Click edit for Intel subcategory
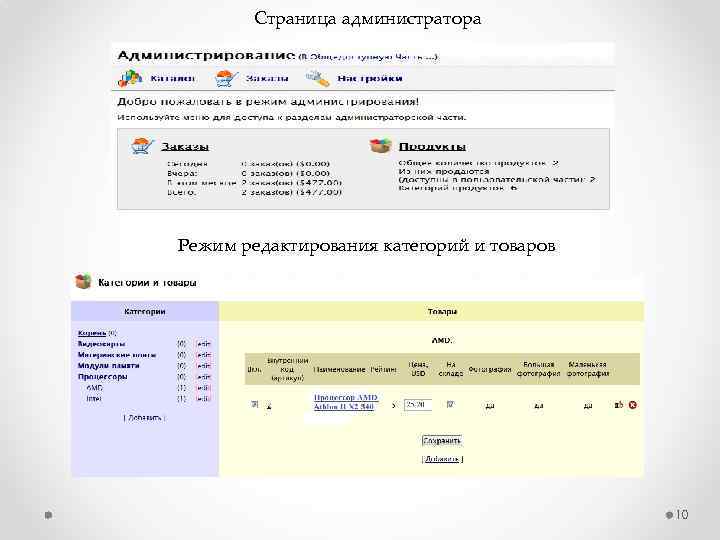The height and width of the screenshot is (540, 720). coord(203,399)
